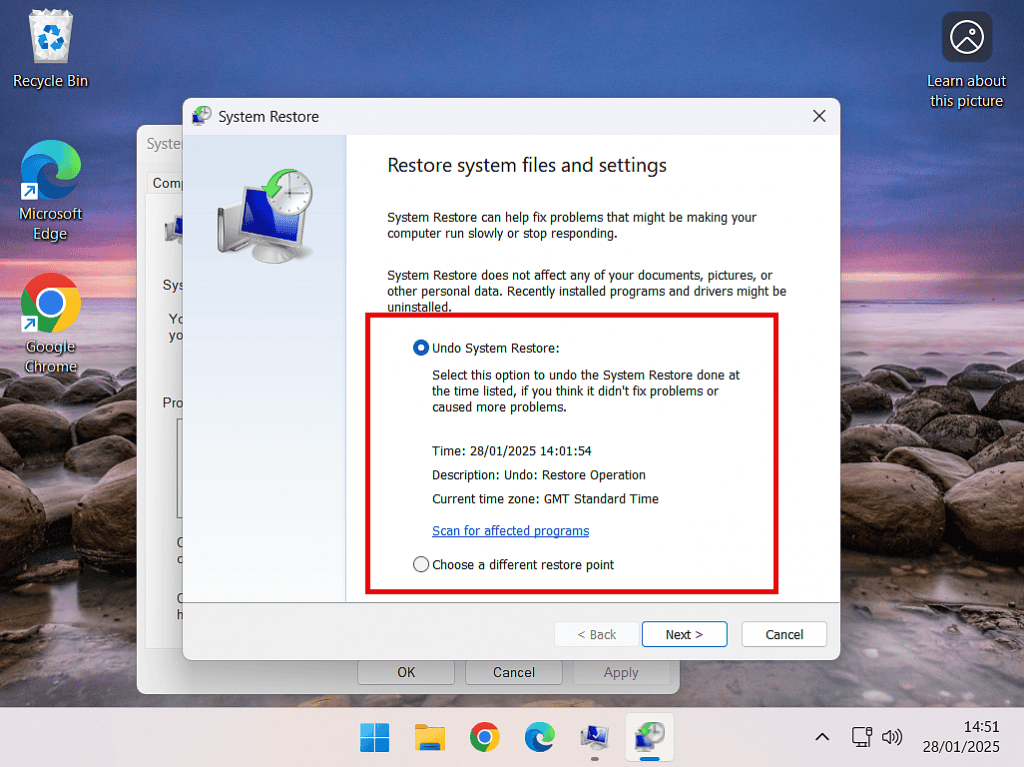Click the 'Scan for affected programs' link
The image size is (1024, 767).
[510, 531]
